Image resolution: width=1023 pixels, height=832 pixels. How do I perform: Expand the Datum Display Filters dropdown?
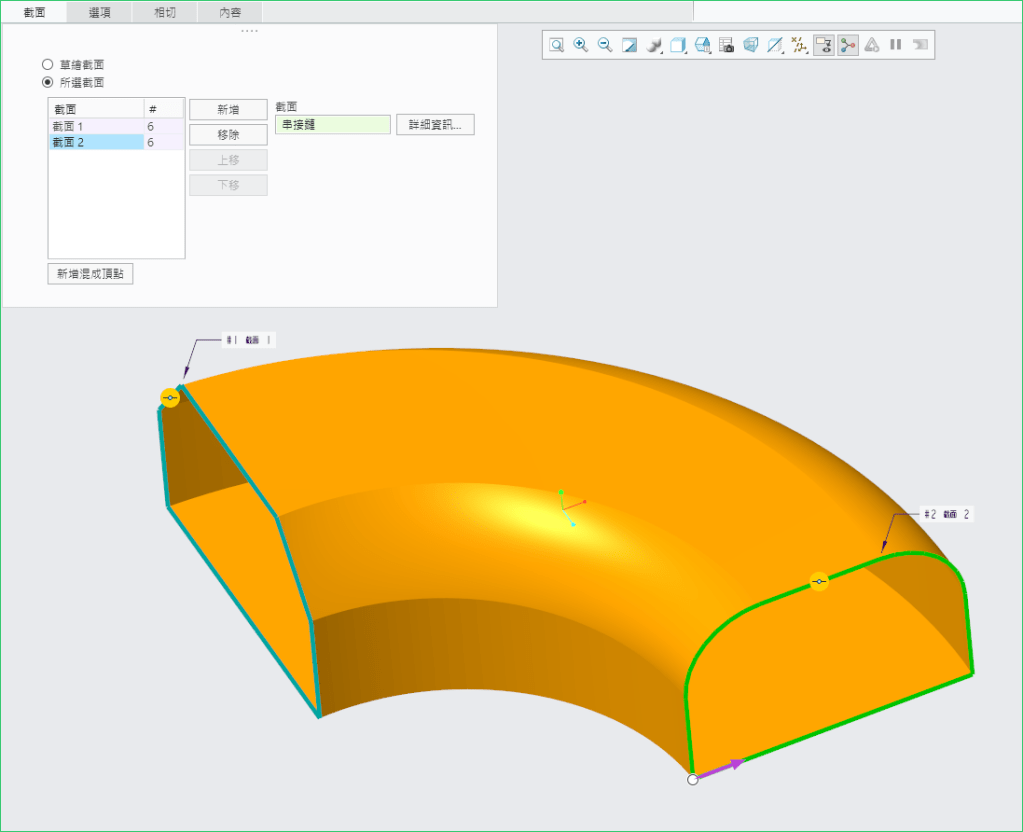click(x=799, y=45)
